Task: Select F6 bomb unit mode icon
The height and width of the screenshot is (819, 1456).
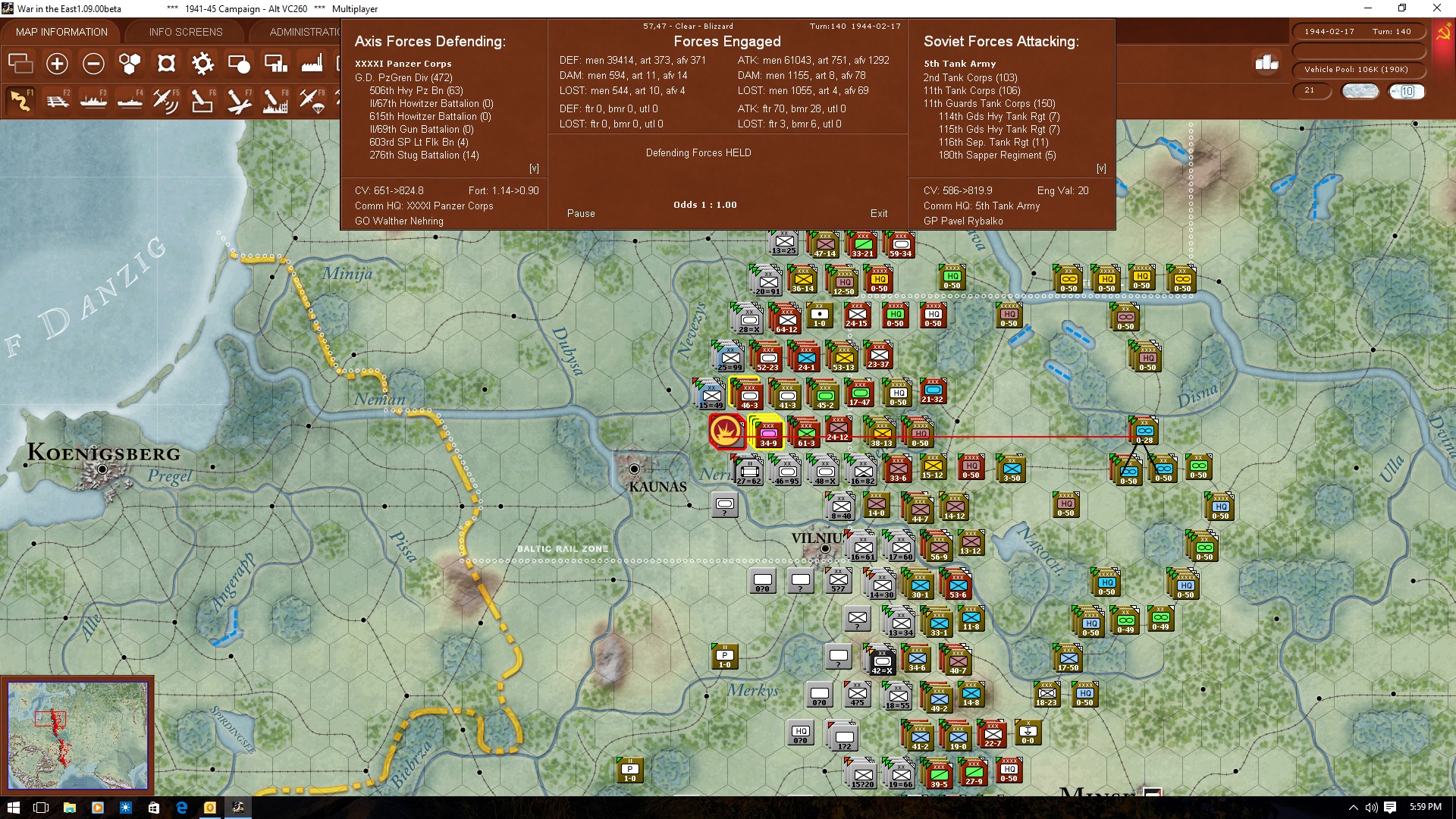Action: [x=202, y=100]
